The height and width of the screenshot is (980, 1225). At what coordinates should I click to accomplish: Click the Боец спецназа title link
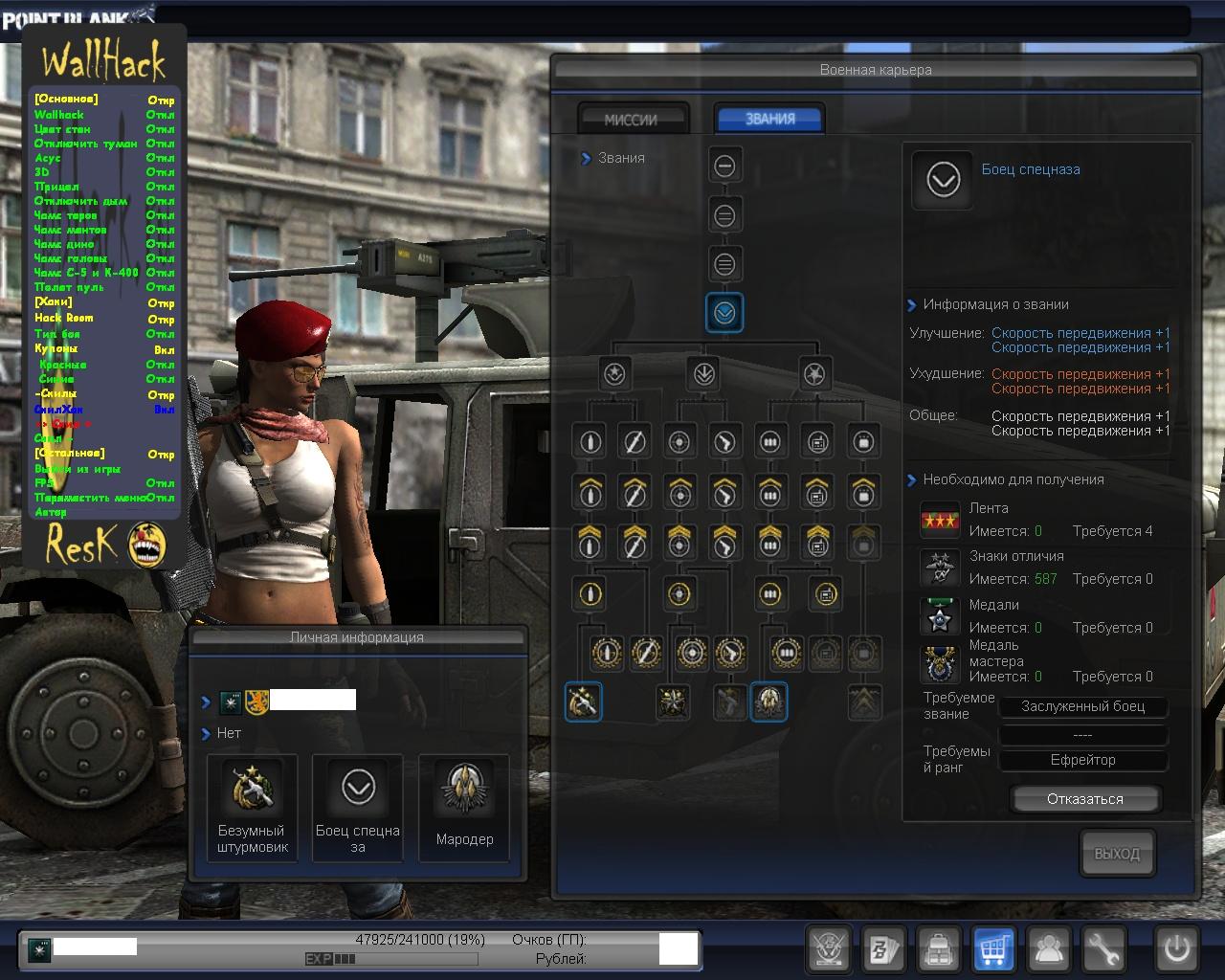1031,169
